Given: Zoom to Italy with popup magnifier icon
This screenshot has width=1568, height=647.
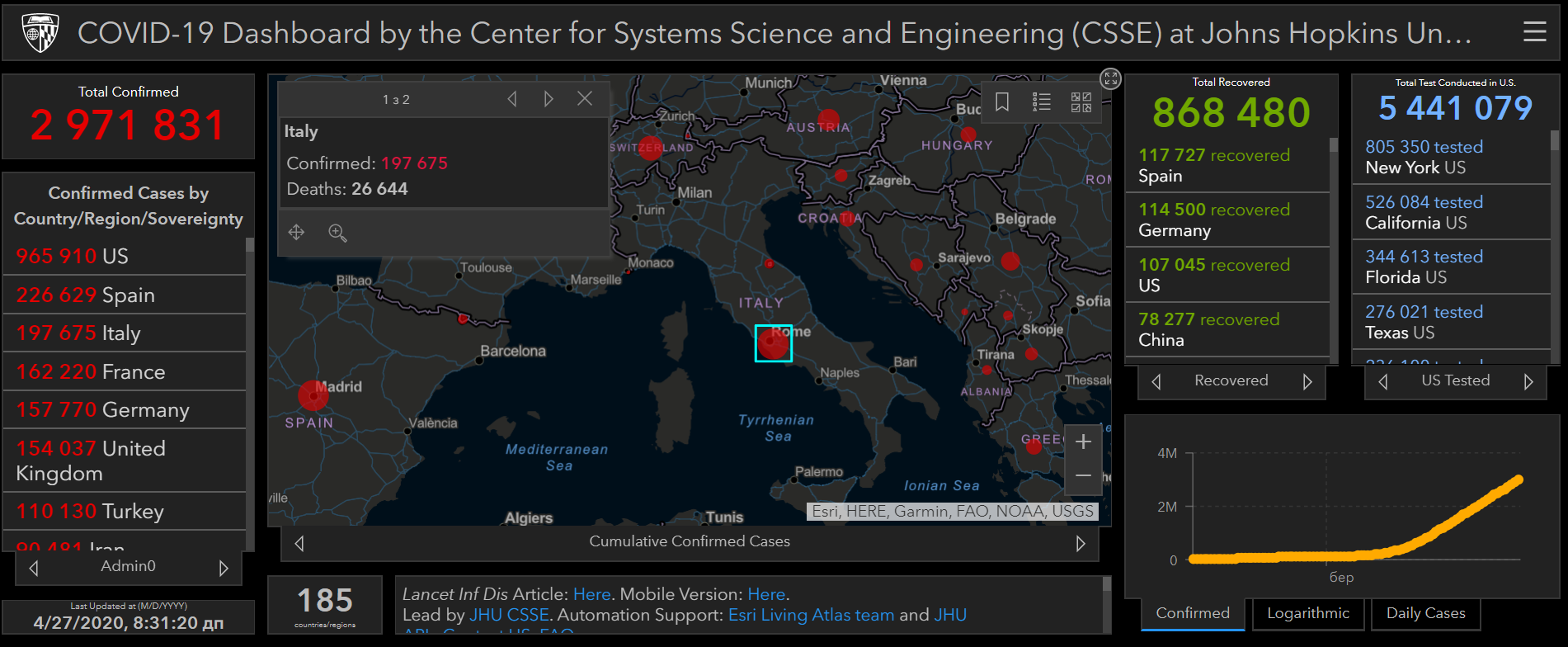Looking at the screenshot, I should 337,233.
